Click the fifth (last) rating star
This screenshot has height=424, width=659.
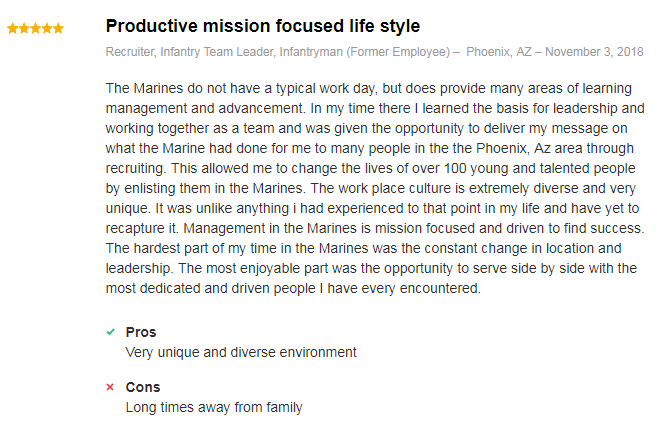tap(59, 28)
